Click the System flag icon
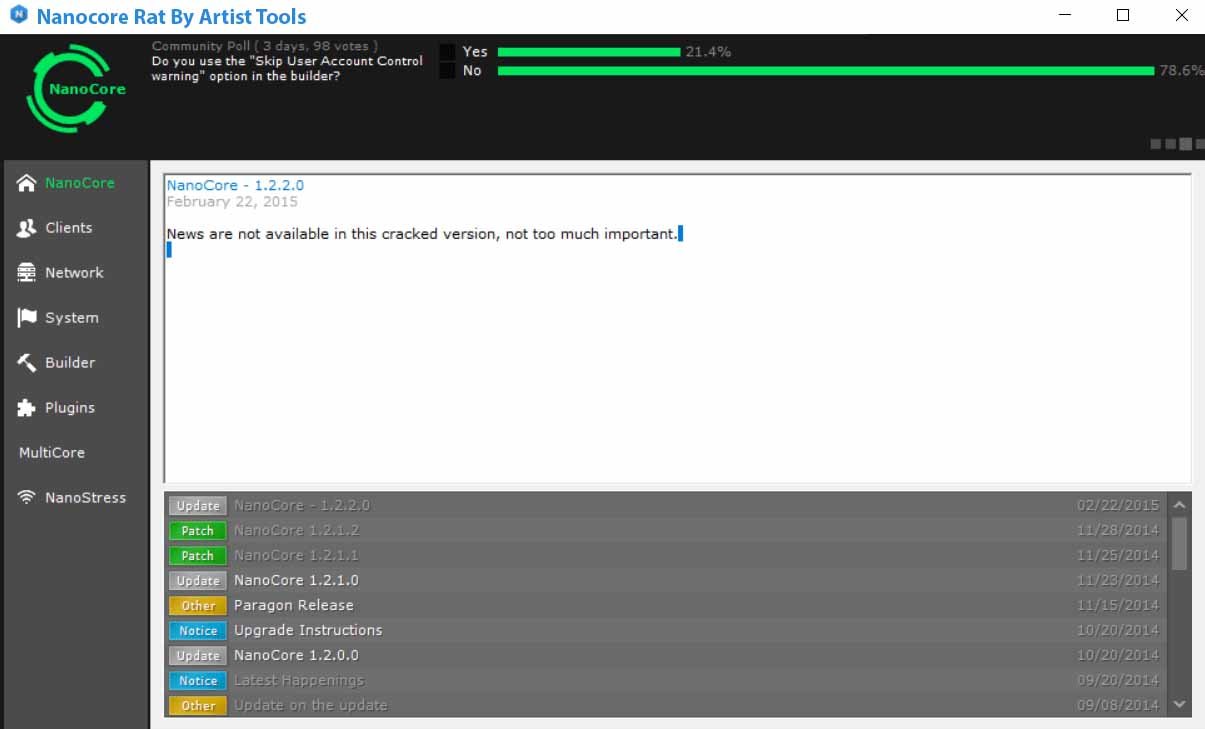This screenshot has height=729, width=1205. pos(27,318)
